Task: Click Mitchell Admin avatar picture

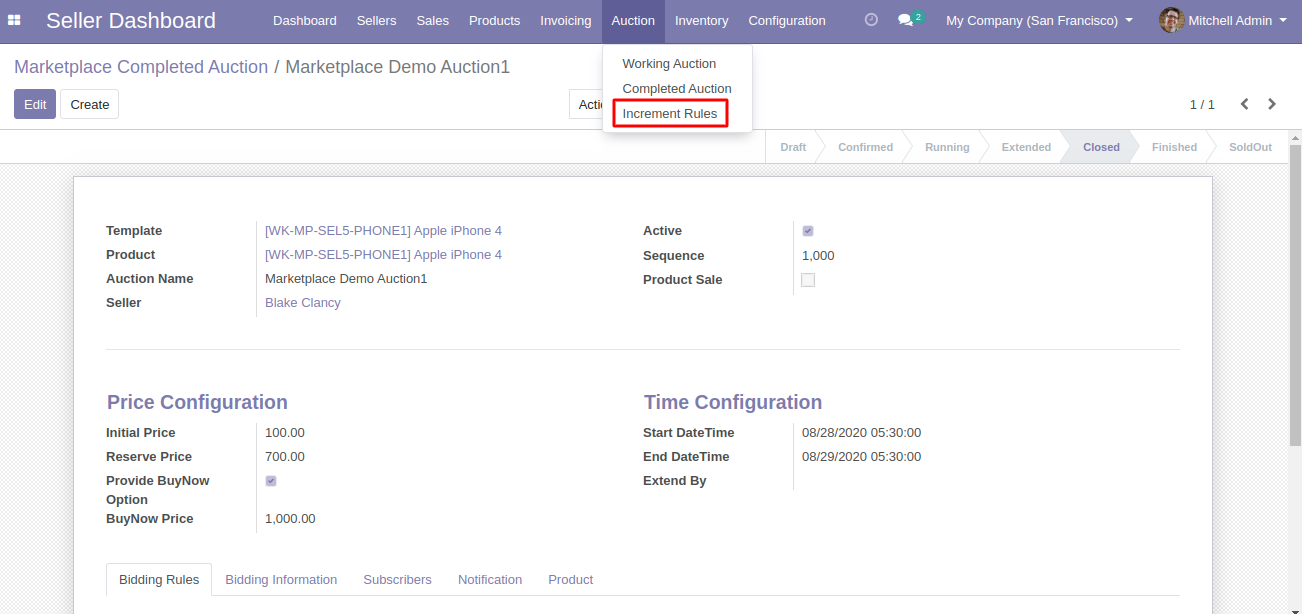Action: coord(1171,20)
